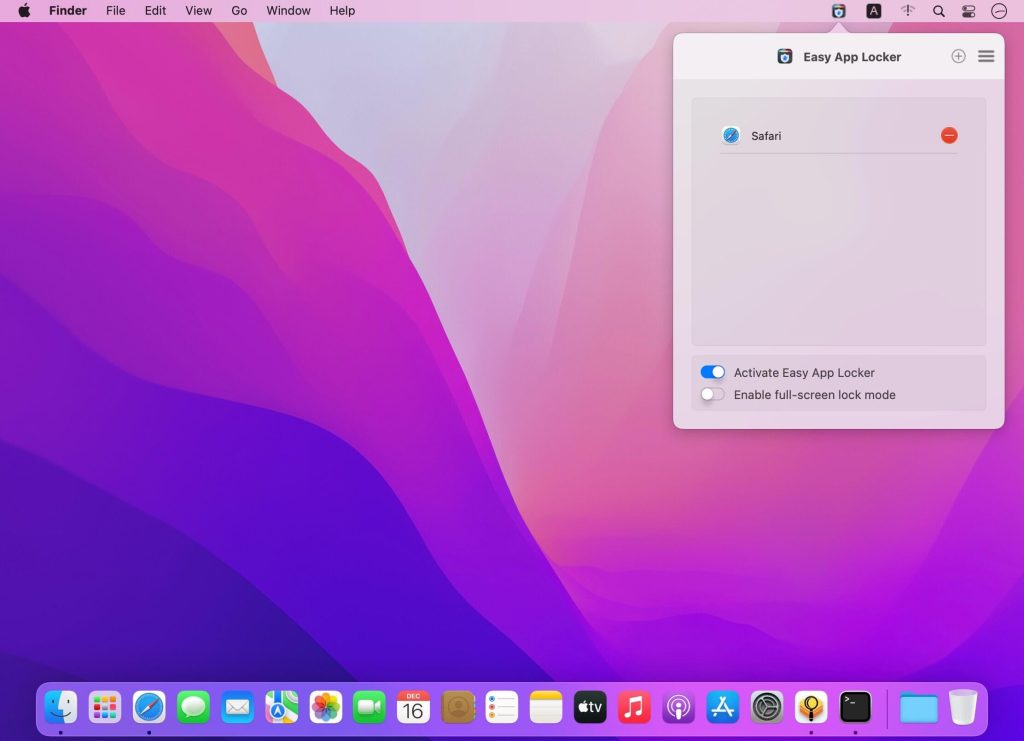Remove Safari from the locked apps list

pos(948,135)
